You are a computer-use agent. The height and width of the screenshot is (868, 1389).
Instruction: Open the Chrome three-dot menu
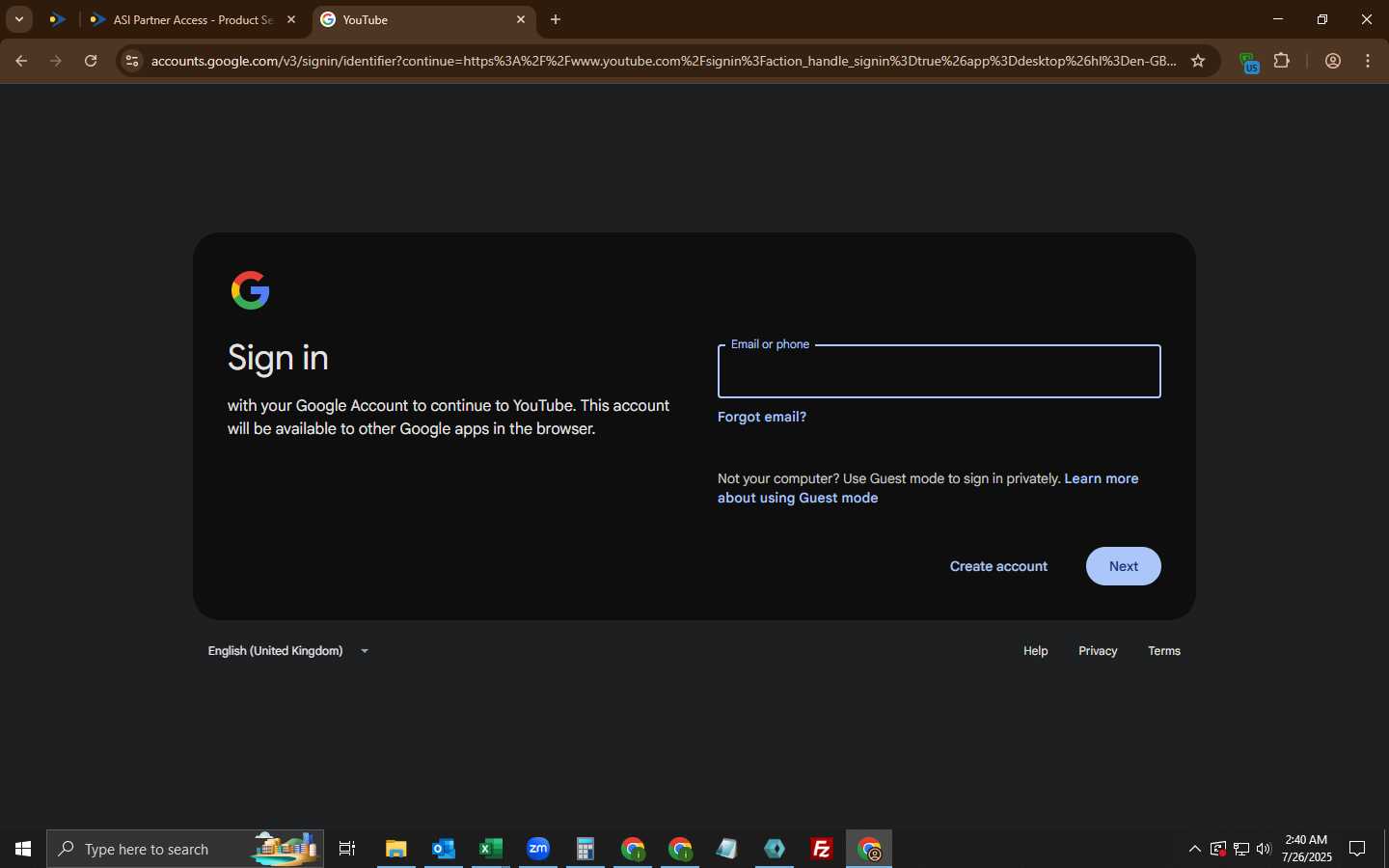(1368, 61)
